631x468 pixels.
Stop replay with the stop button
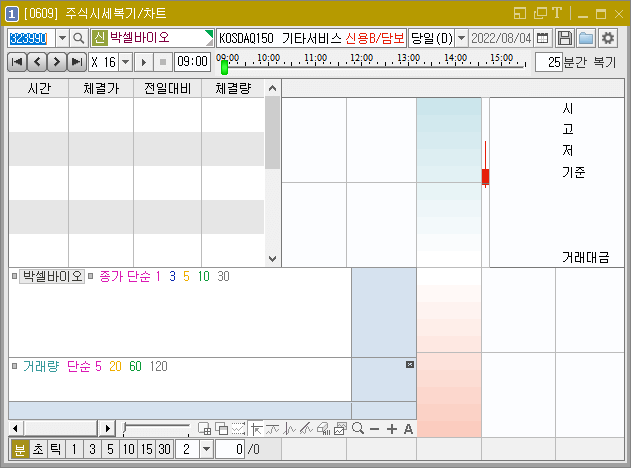(163, 62)
